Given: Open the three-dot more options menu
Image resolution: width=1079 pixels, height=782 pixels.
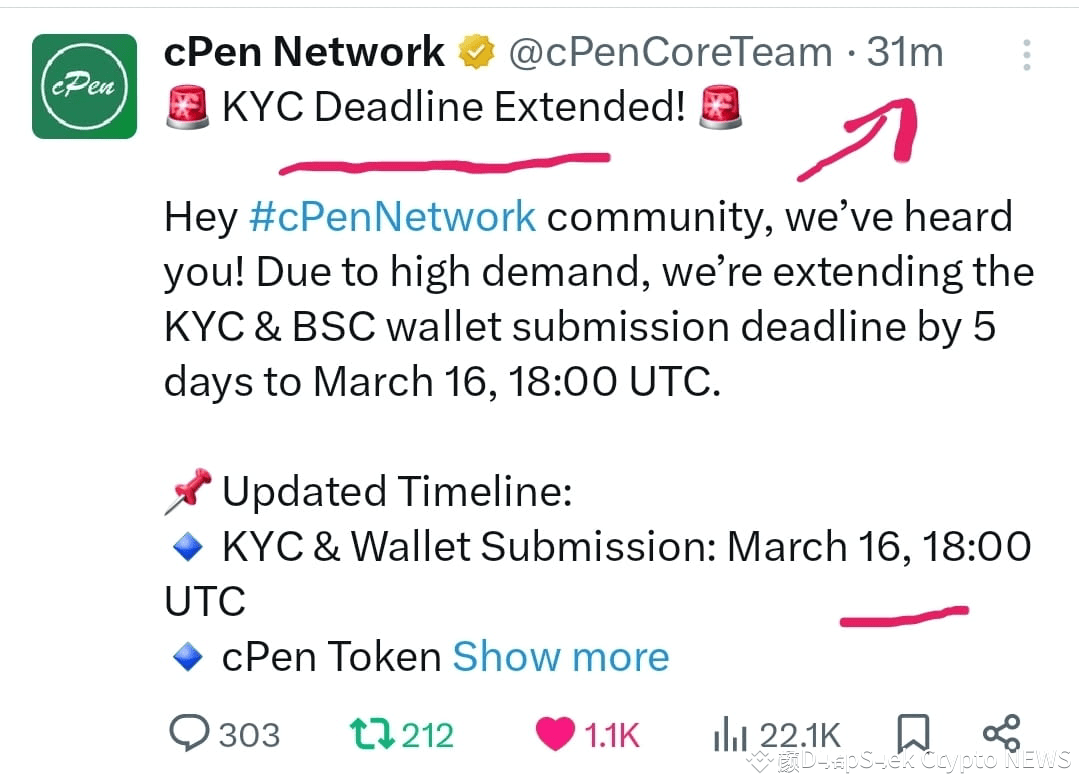Looking at the screenshot, I should (1026, 55).
